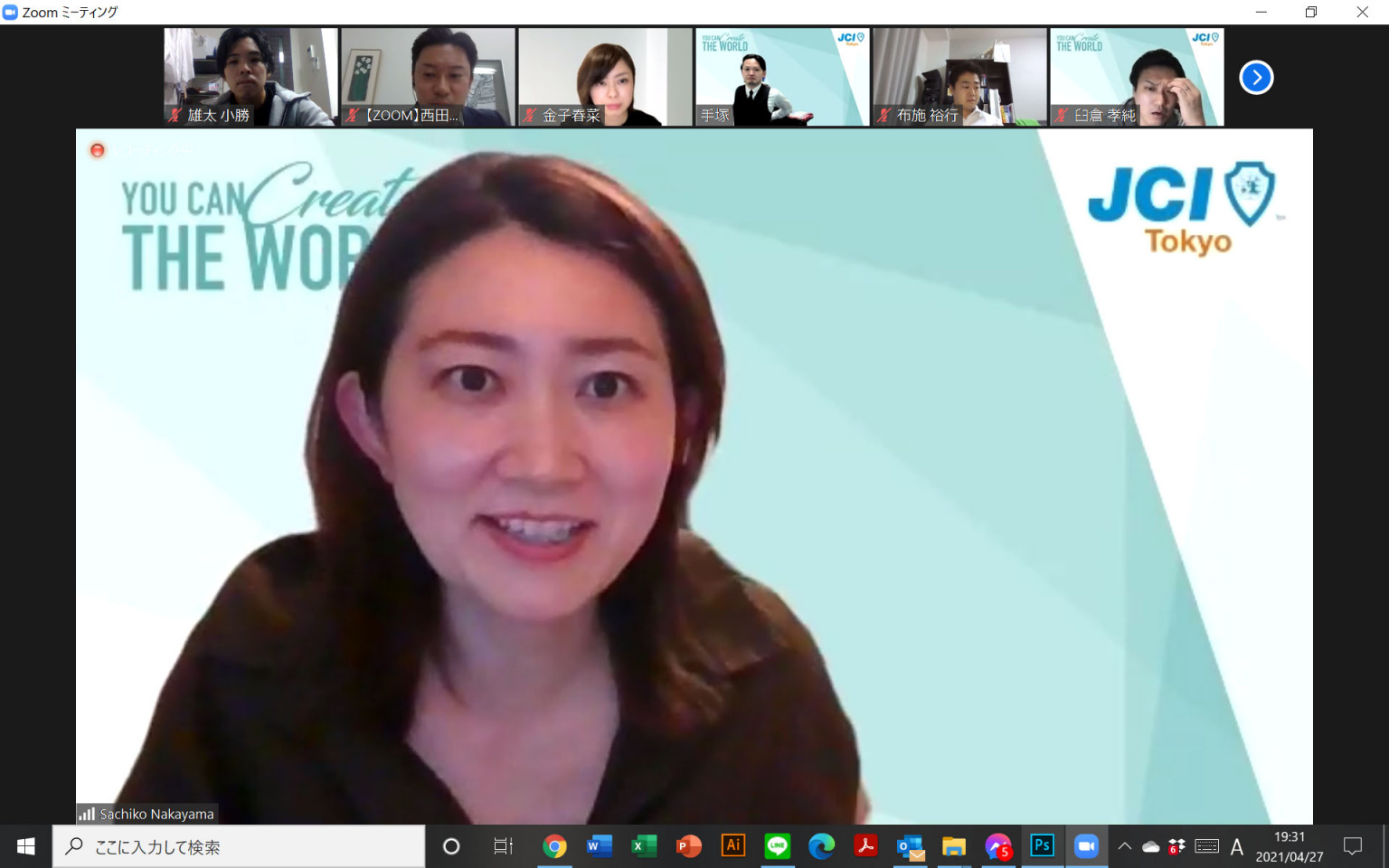This screenshot has width=1389, height=868.
Task: Open the notification action center
Action: click(x=1352, y=846)
